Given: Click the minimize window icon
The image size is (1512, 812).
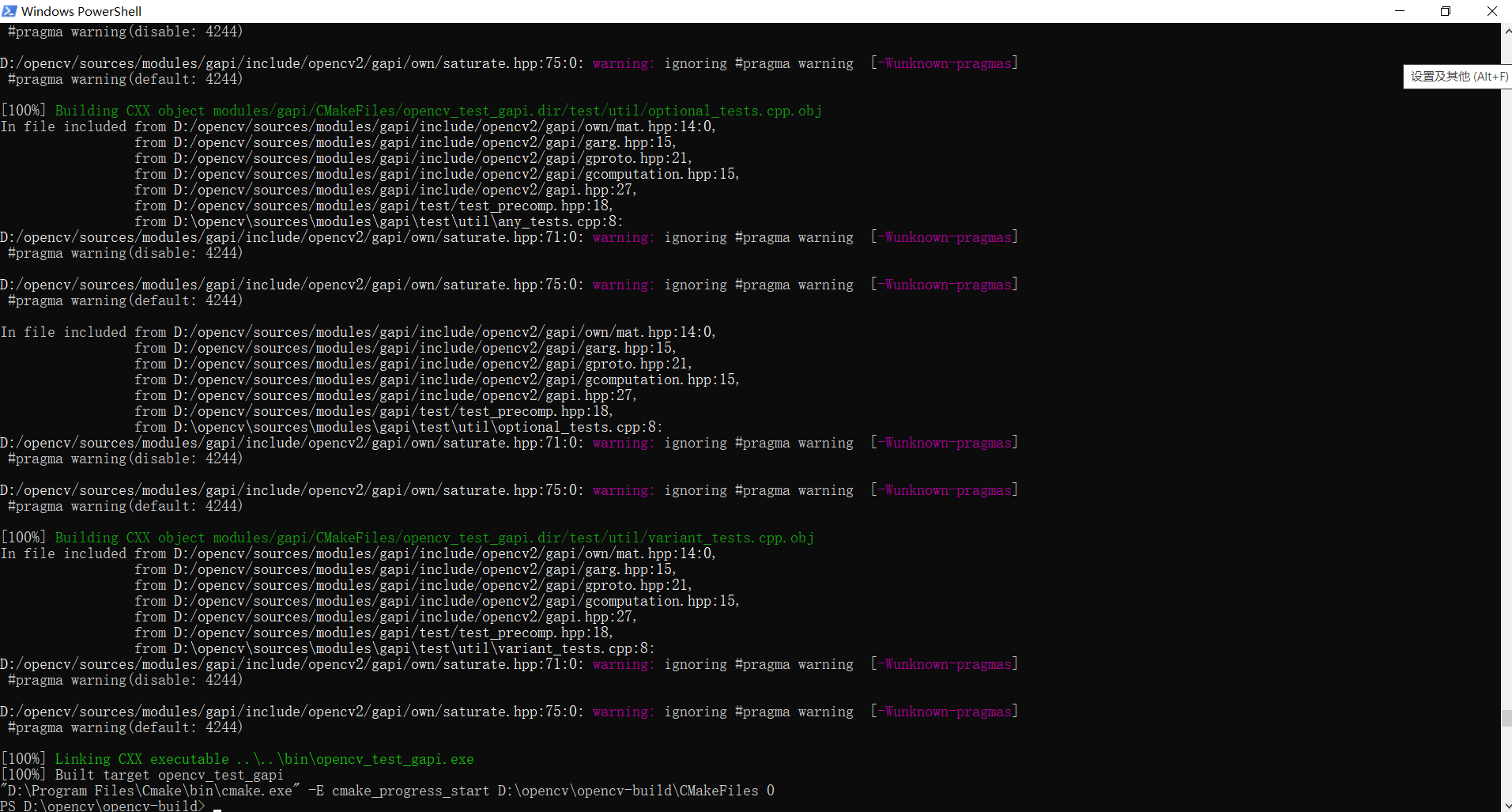Looking at the screenshot, I should [x=1400, y=11].
